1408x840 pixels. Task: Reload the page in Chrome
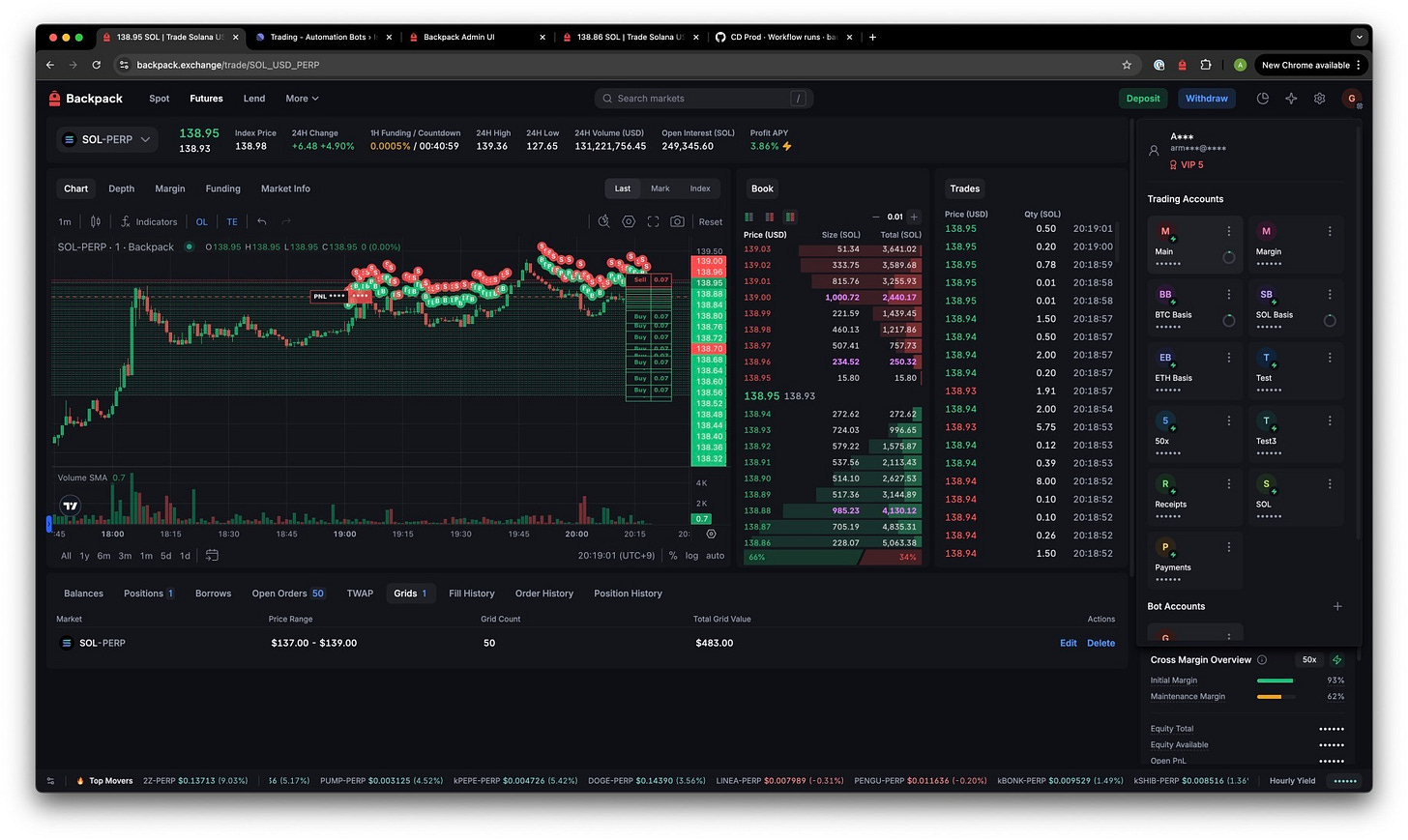(96, 65)
